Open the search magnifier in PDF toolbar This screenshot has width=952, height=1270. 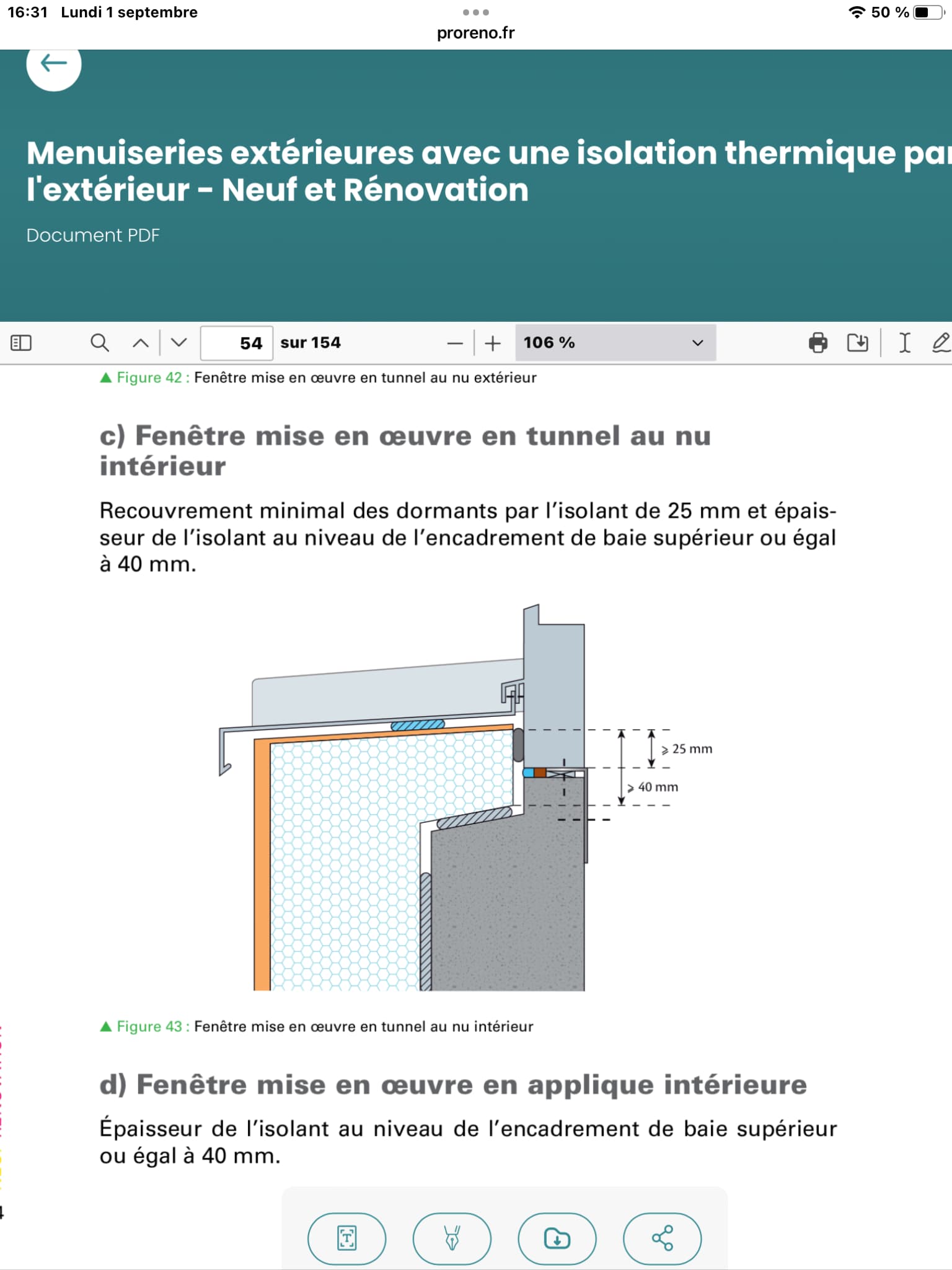(100, 343)
